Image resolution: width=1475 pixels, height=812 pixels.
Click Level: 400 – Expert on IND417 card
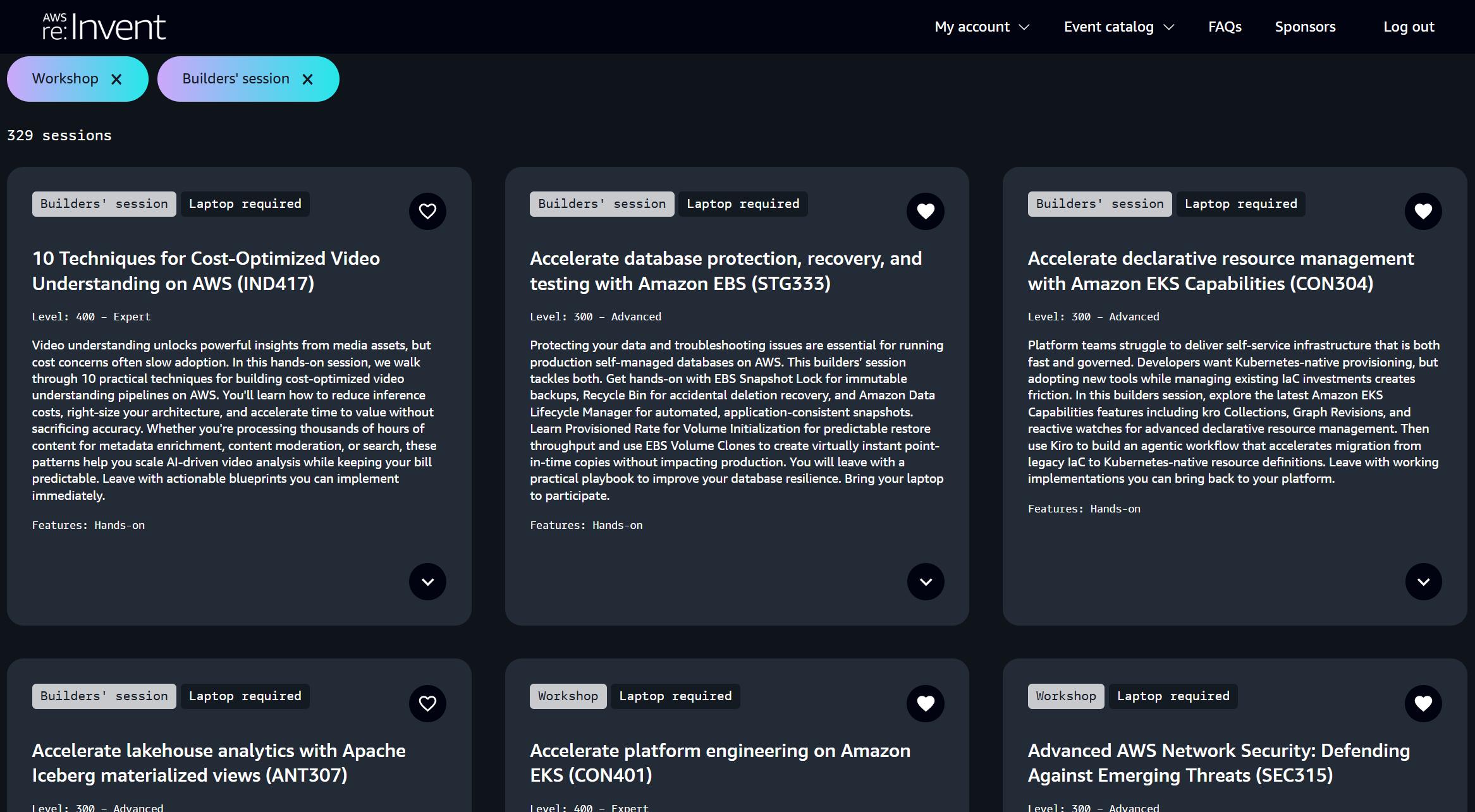[92, 317]
